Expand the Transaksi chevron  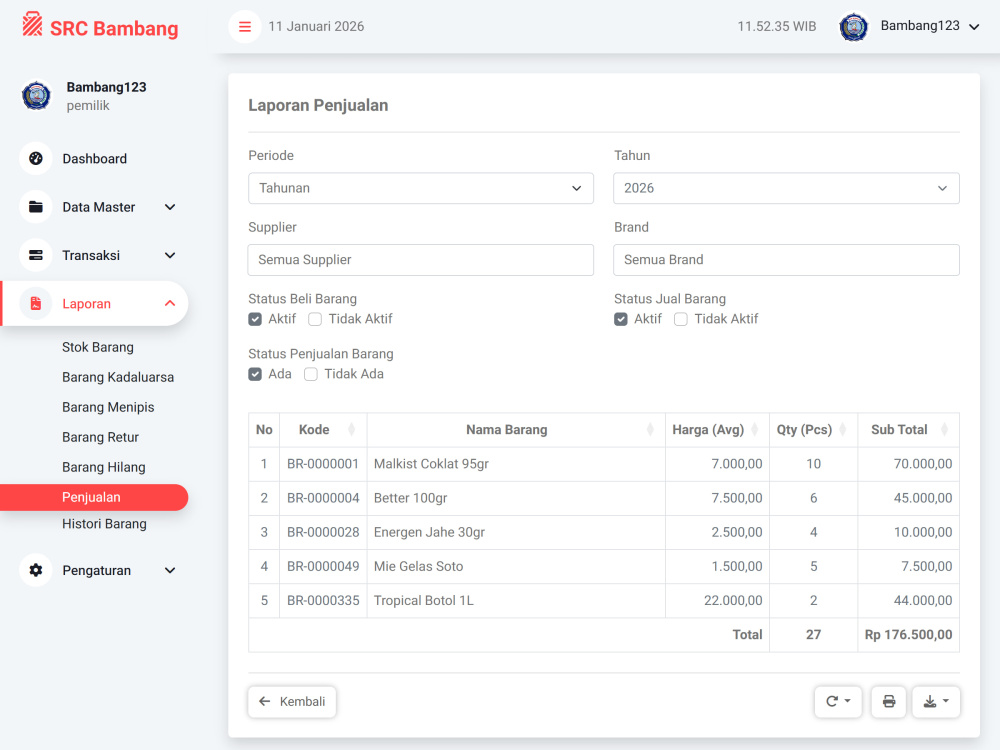pyautogui.click(x=170, y=255)
